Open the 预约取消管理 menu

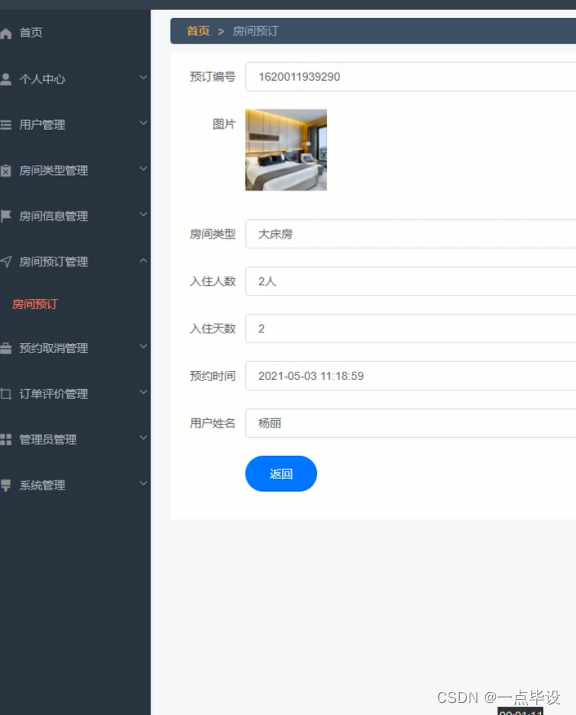[x=75, y=348]
